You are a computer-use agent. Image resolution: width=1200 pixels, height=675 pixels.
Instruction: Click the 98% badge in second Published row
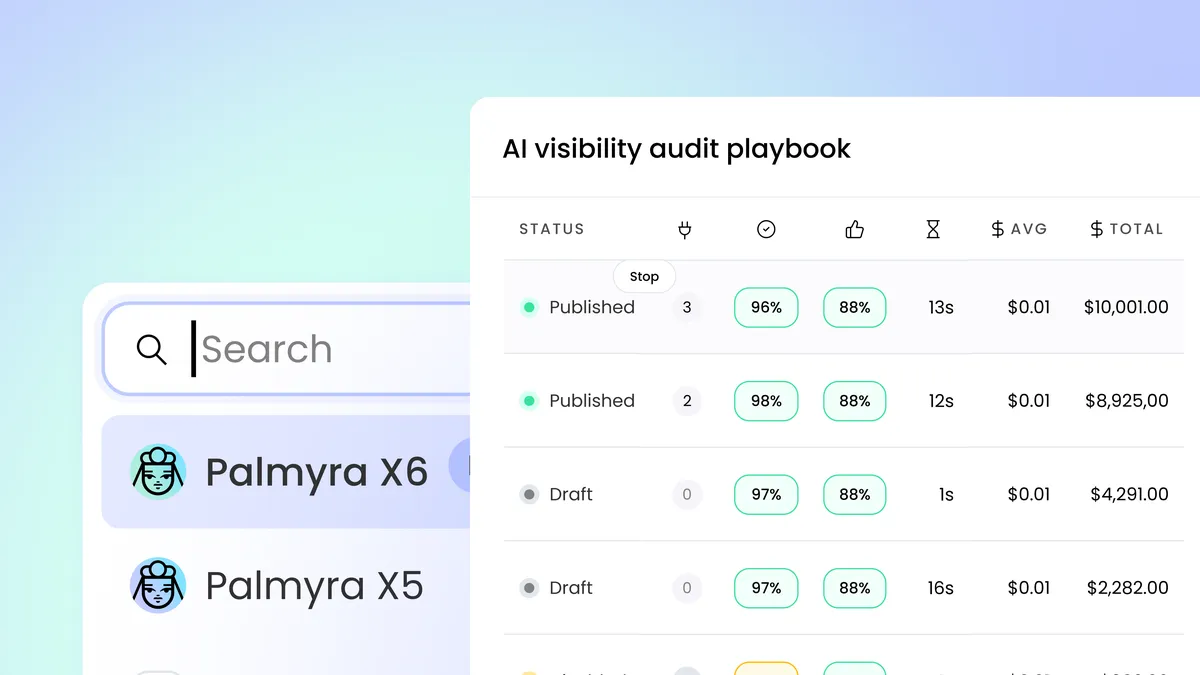click(x=766, y=400)
